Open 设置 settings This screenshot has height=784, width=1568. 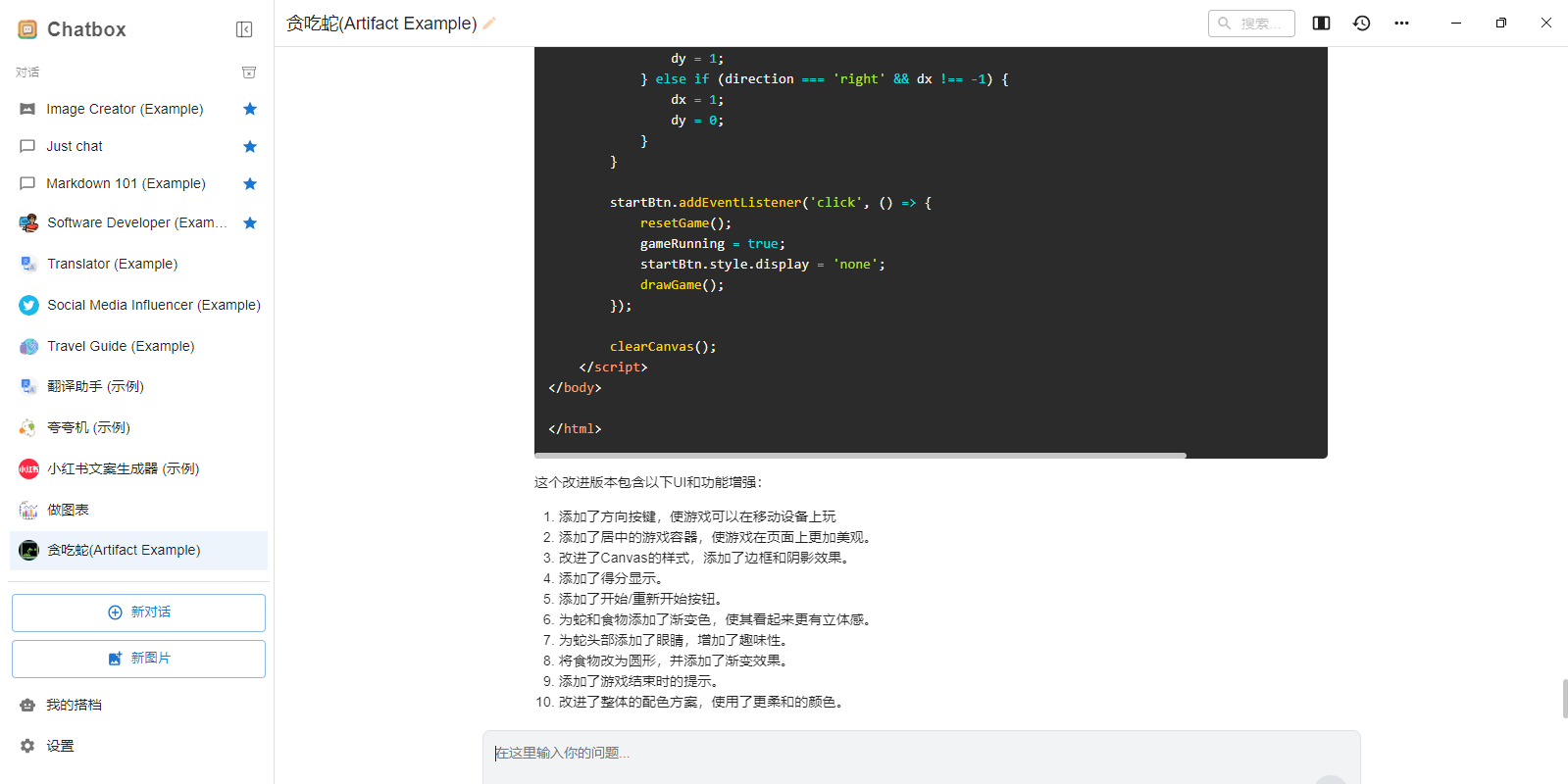point(60,746)
